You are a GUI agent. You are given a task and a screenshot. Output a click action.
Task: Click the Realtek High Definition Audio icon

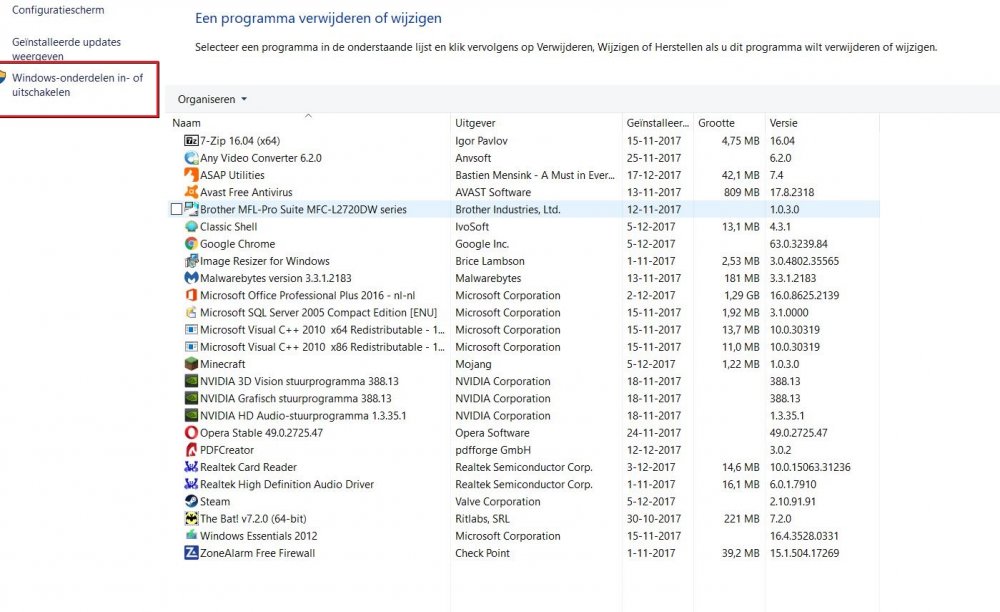click(x=191, y=484)
